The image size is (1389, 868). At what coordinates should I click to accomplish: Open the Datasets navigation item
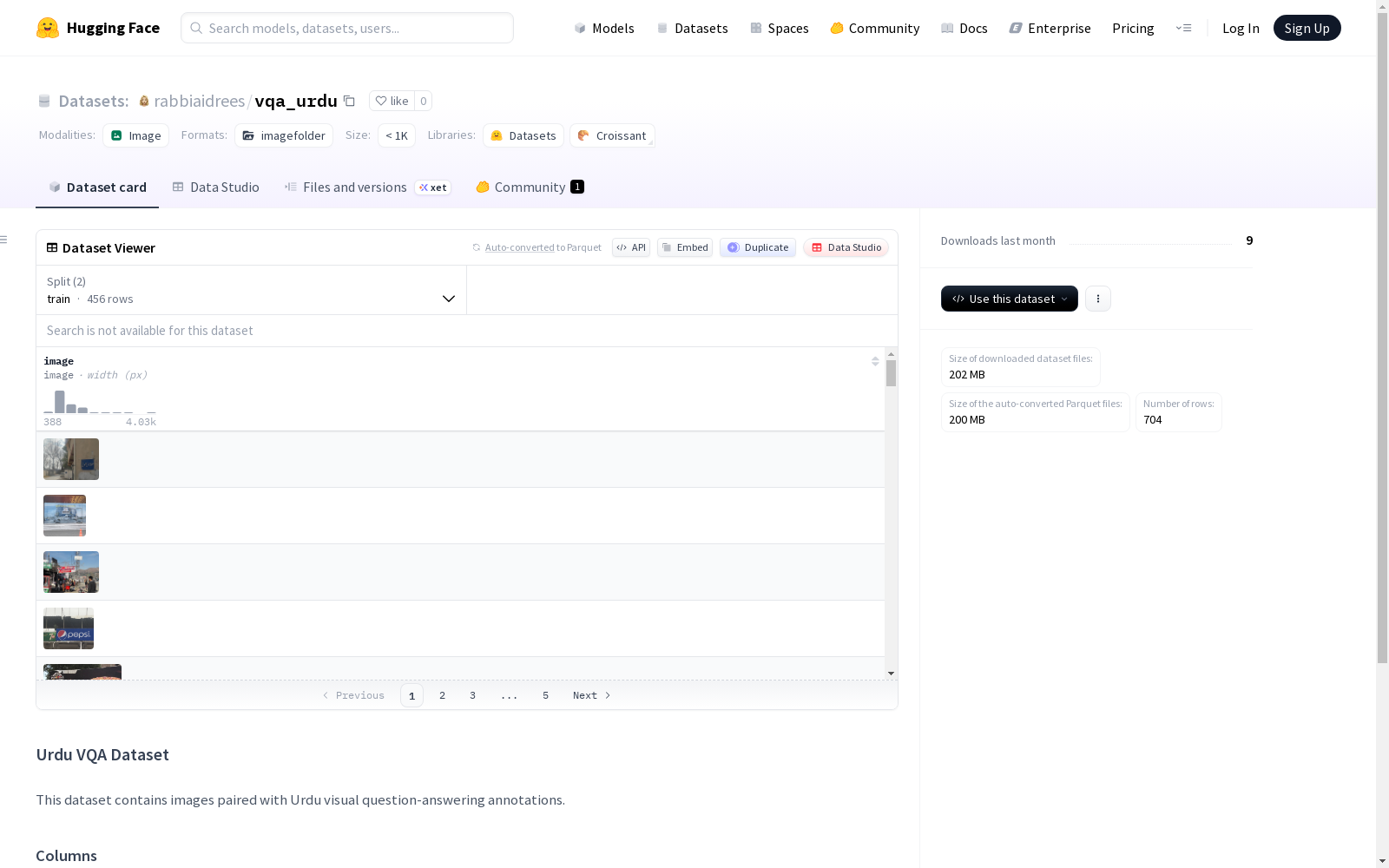pos(692,28)
